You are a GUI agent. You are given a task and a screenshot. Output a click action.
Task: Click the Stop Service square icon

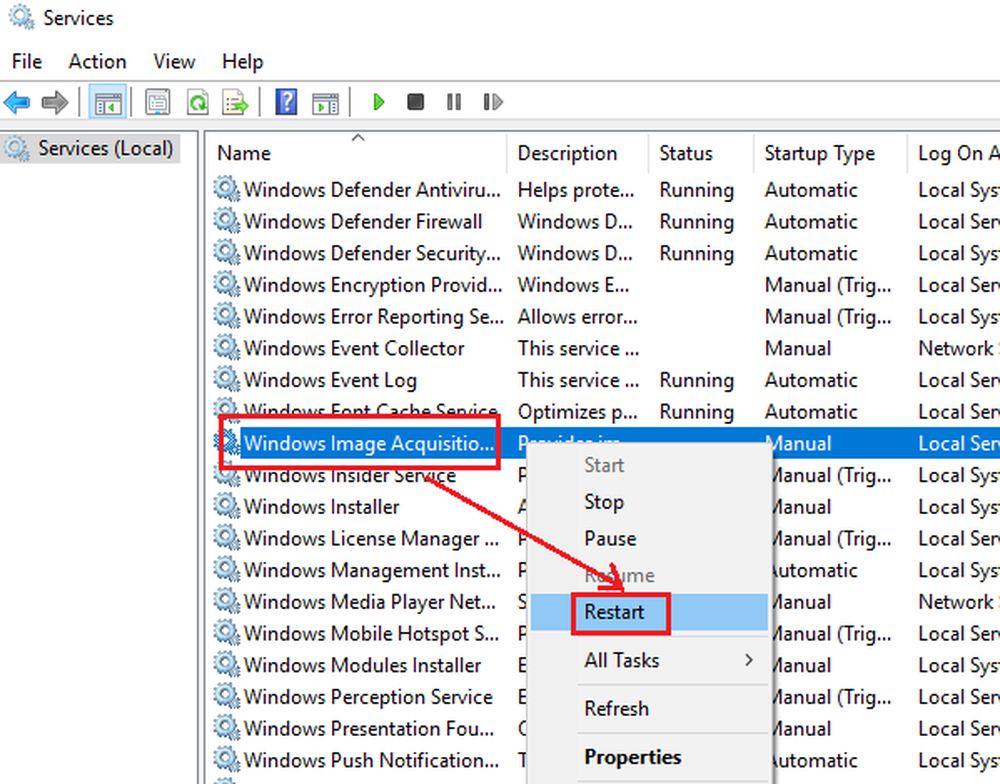[x=416, y=102]
